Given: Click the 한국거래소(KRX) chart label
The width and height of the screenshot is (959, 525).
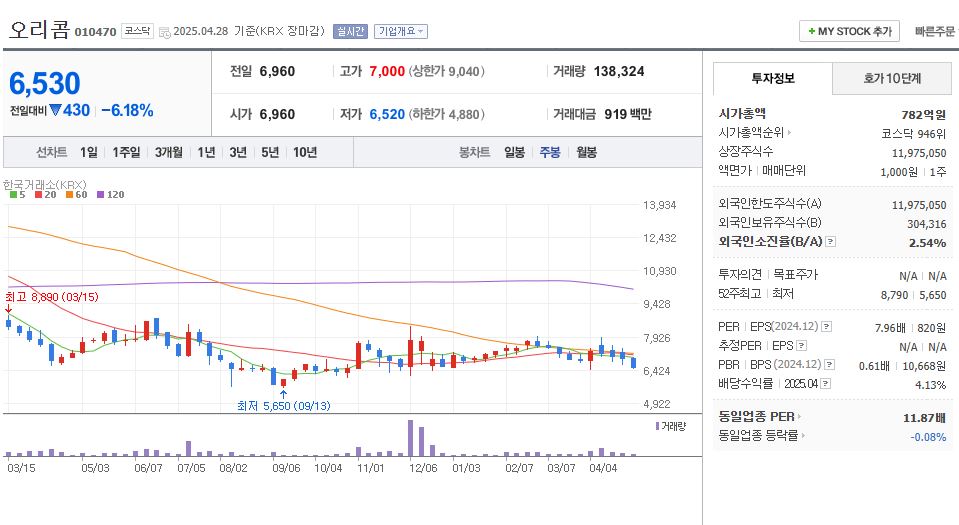Looking at the screenshot, I should point(45,184).
